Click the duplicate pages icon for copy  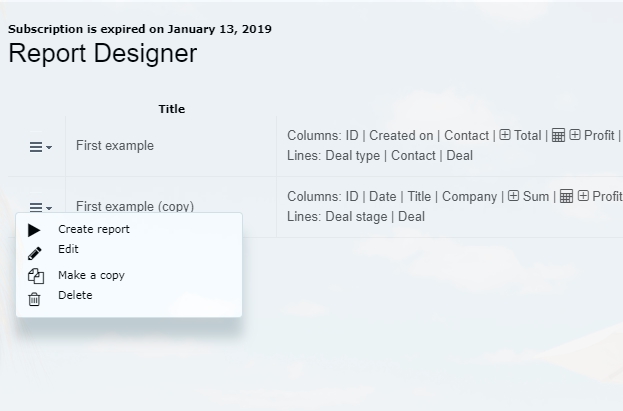(x=36, y=276)
